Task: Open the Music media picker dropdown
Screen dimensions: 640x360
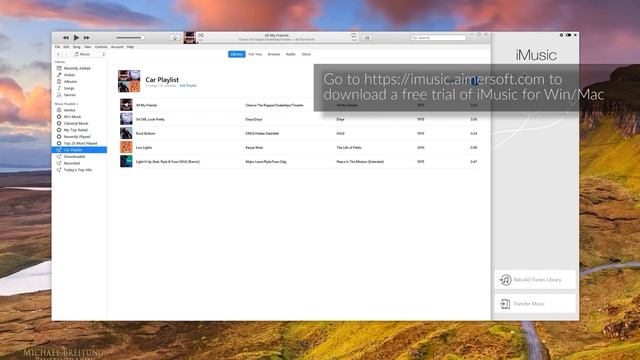Action: click(89, 54)
